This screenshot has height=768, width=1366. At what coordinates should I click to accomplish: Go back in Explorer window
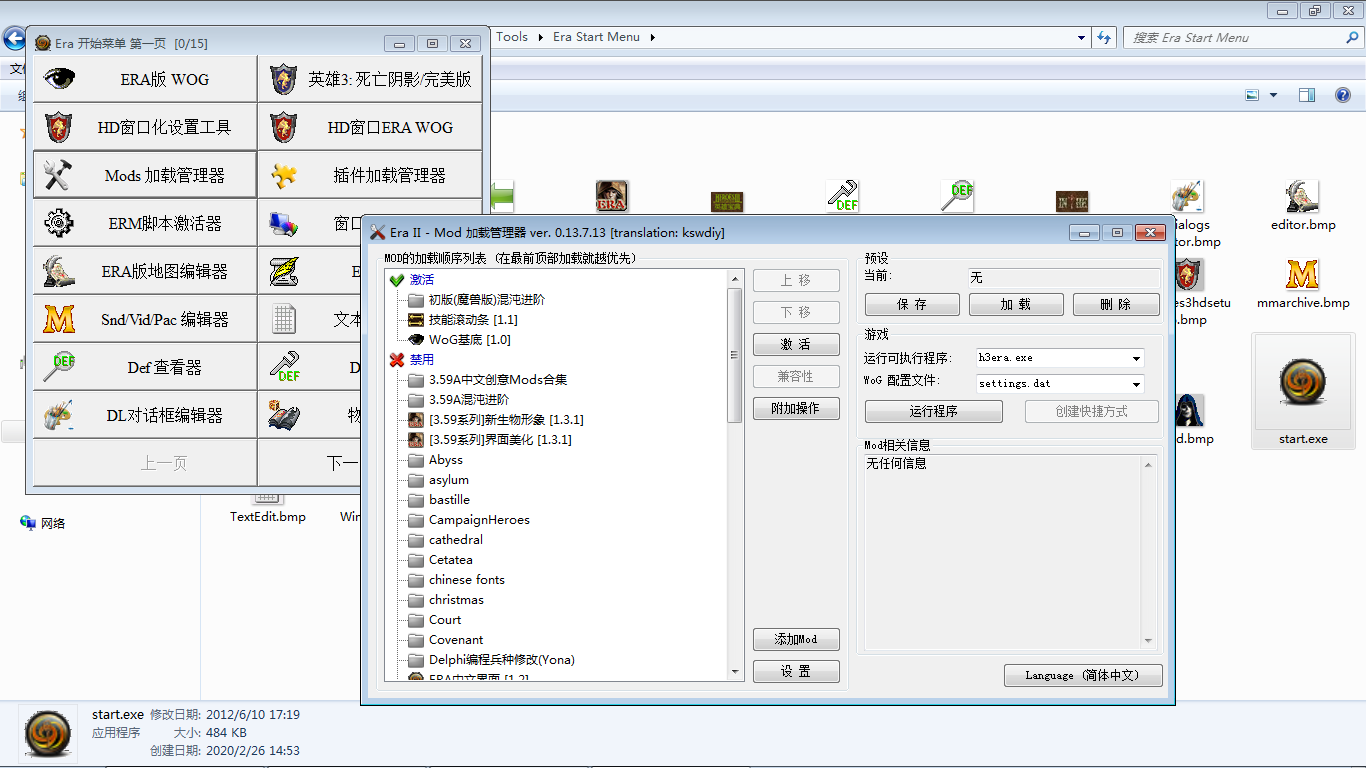click(x=14, y=39)
